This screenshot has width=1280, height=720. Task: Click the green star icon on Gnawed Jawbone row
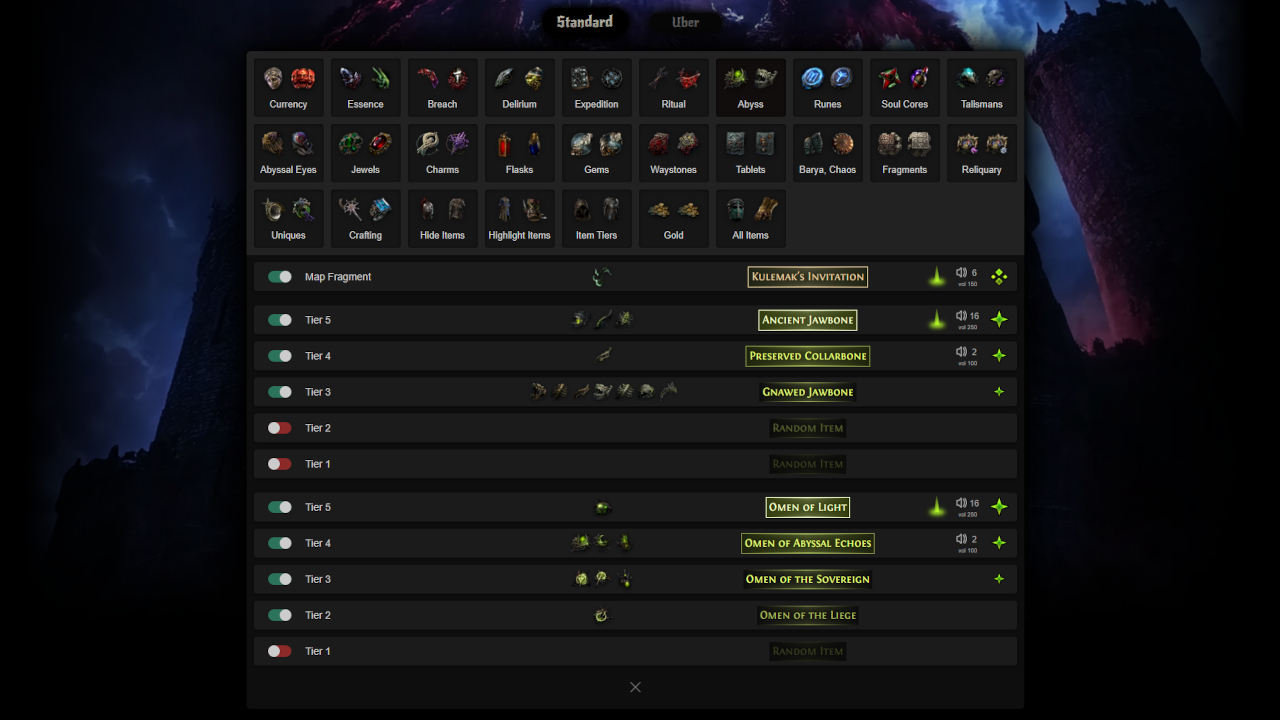coord(999,392)
